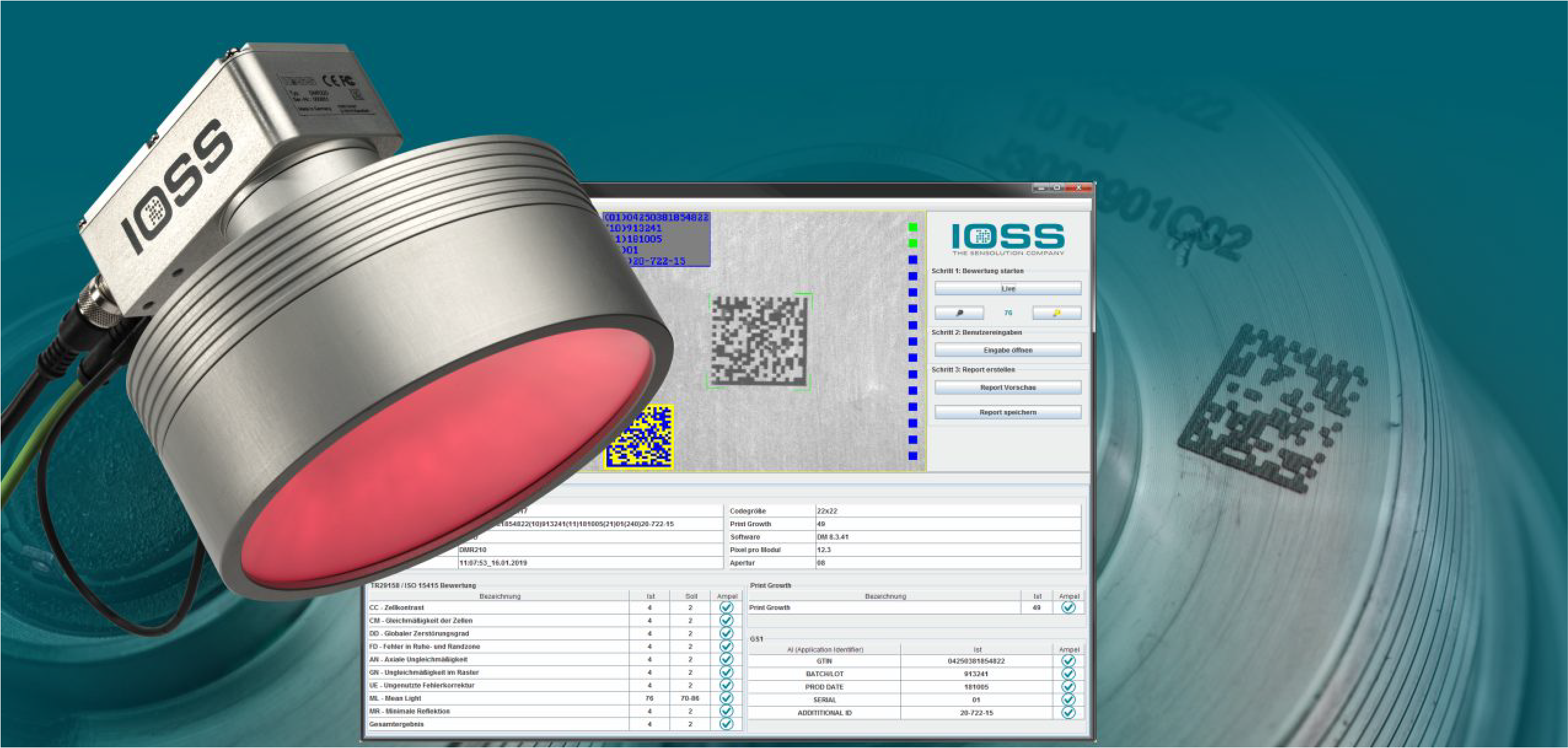Click the timestamp '11:07:53_16.01.2019'
This screenshot has height=748, width=1568.
493,563
